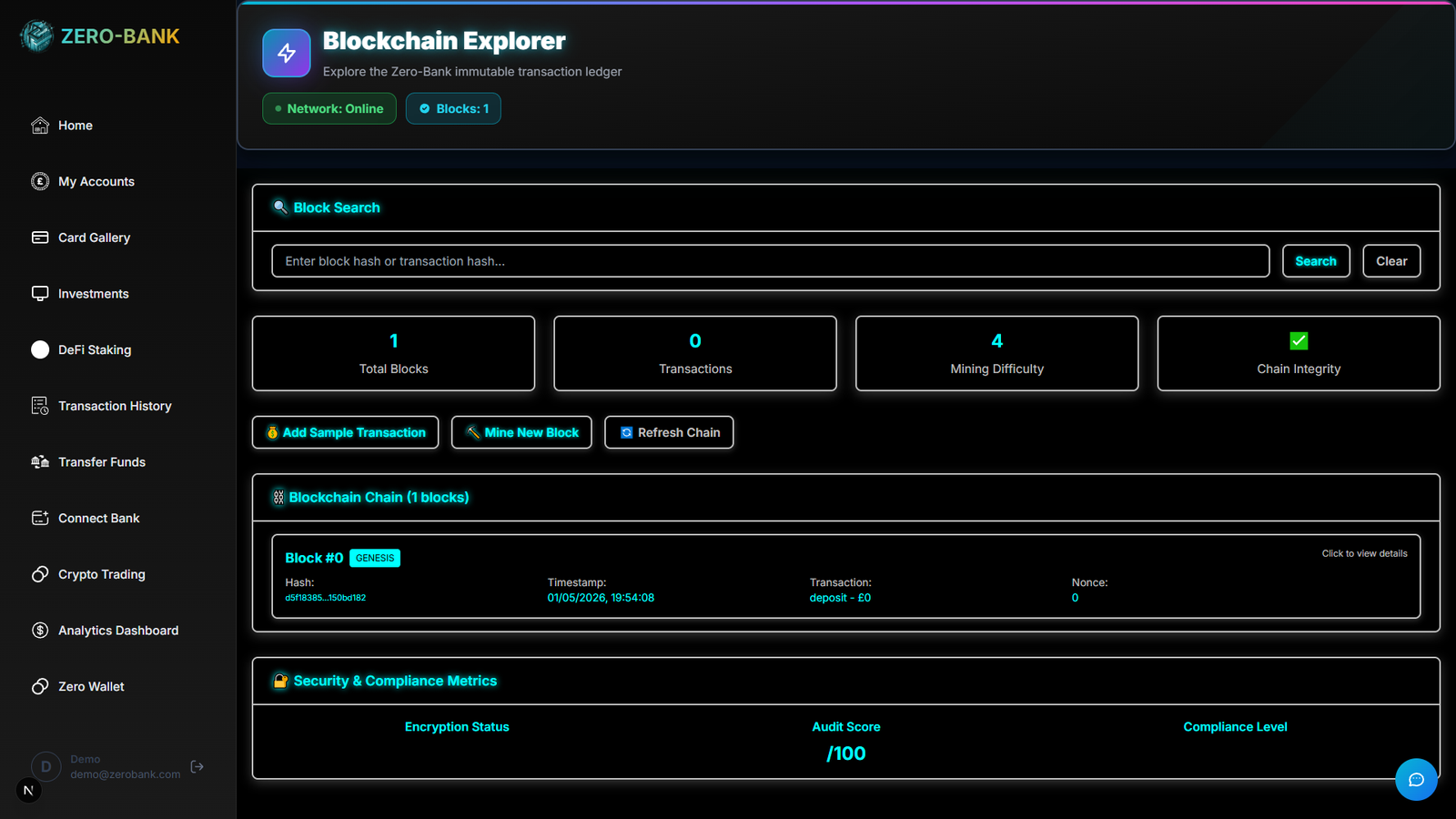Click the Investments monitor icon
This screenshot has height=819, width=1456.
[x=40, y=294]
